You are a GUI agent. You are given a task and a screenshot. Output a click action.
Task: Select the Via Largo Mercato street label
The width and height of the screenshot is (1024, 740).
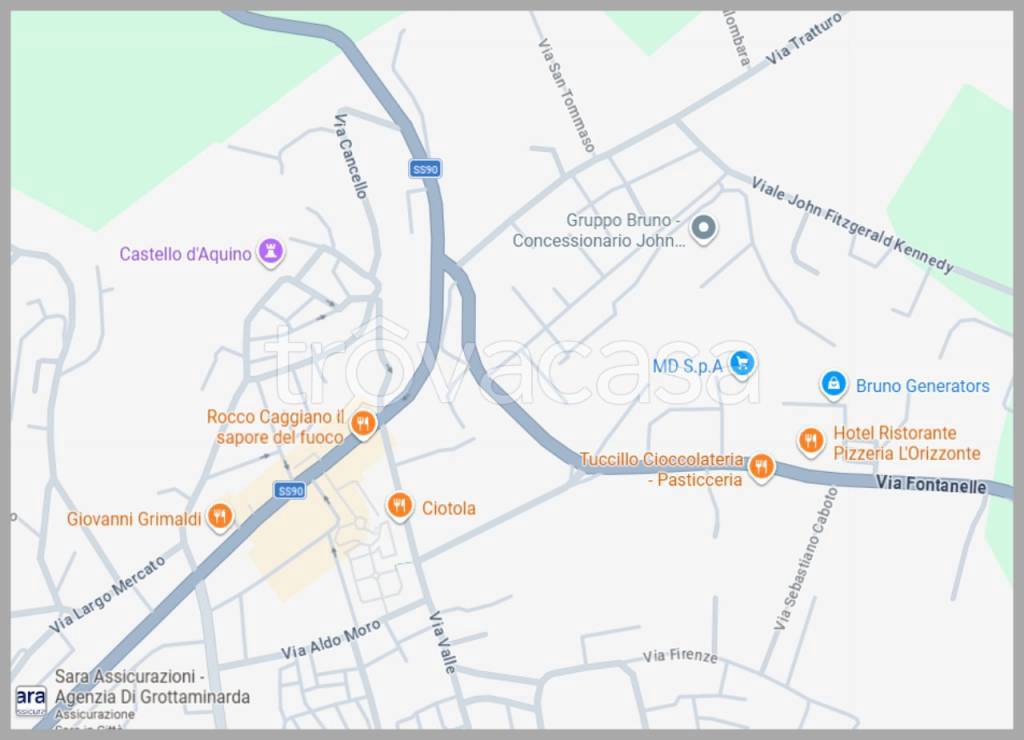tap(108, 594)
